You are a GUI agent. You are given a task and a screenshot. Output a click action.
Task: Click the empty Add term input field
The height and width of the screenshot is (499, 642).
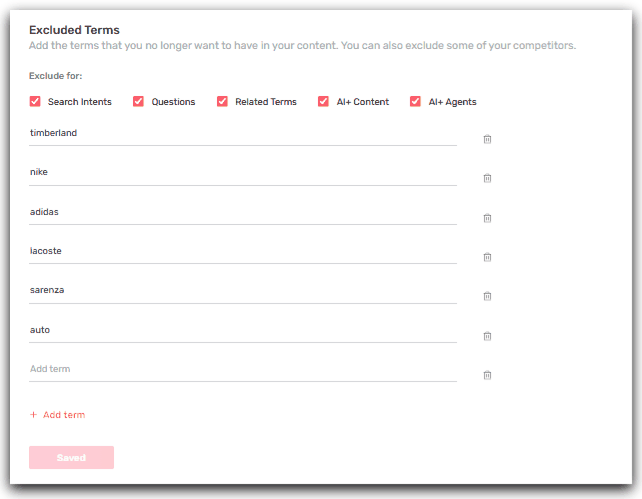[242, 369]
